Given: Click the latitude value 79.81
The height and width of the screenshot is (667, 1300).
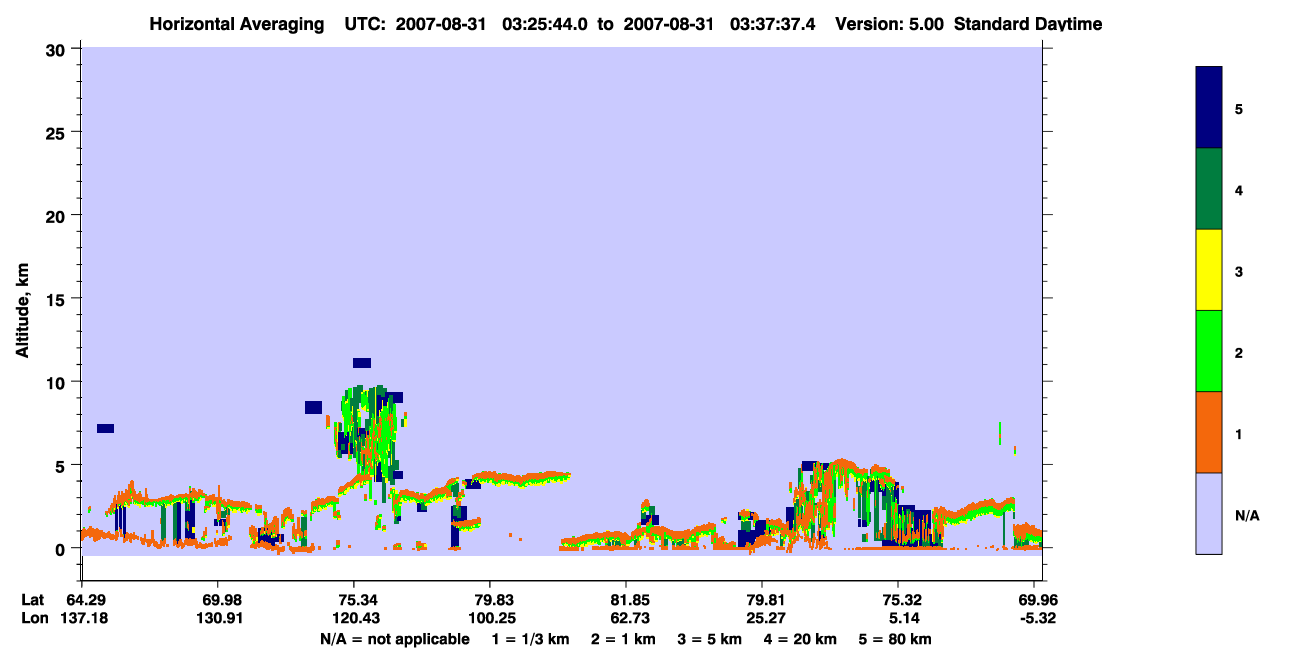Looking at the screenshot, I should pos(762,599).
